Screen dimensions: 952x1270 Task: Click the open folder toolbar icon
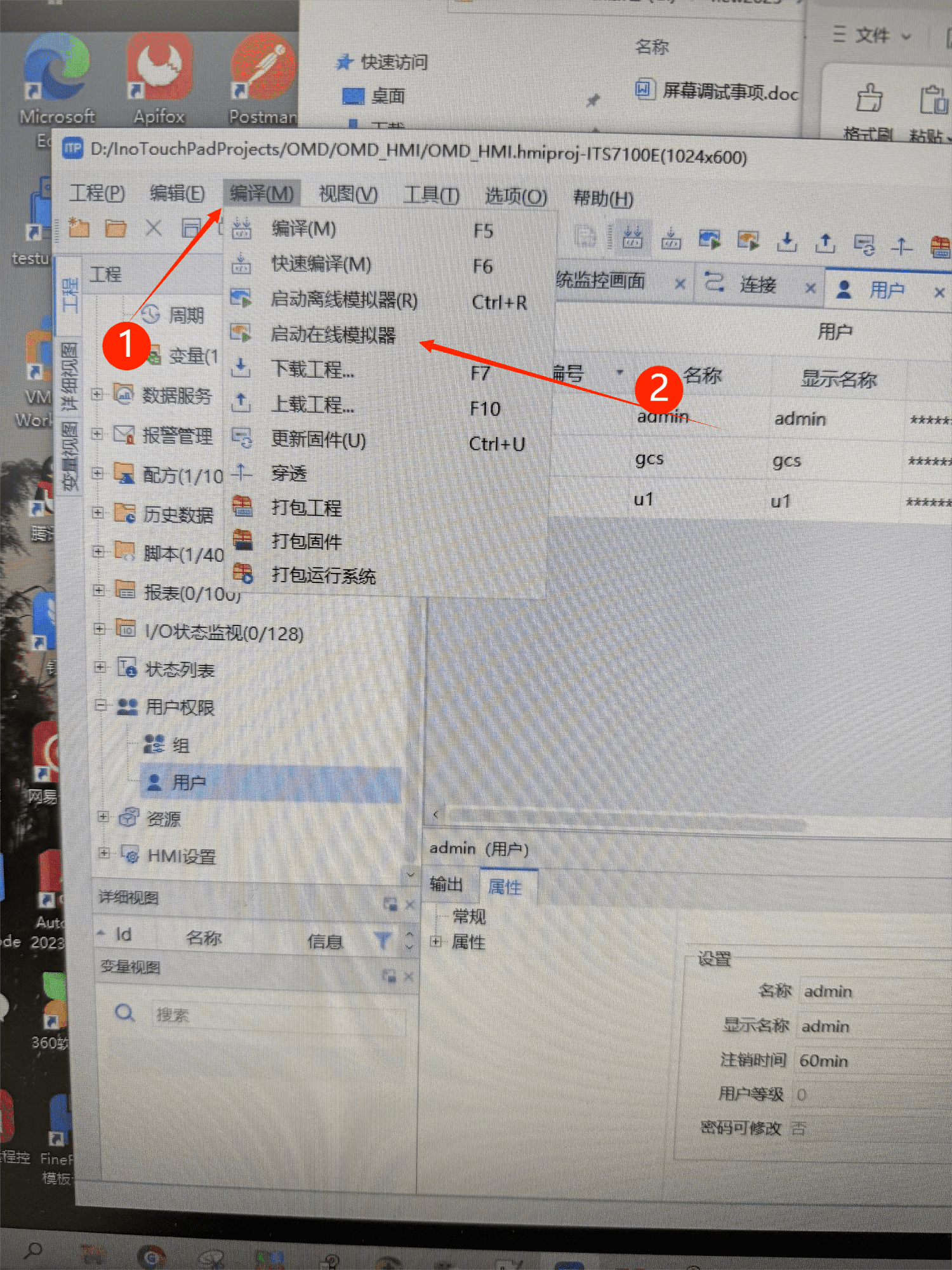(116, 228)
